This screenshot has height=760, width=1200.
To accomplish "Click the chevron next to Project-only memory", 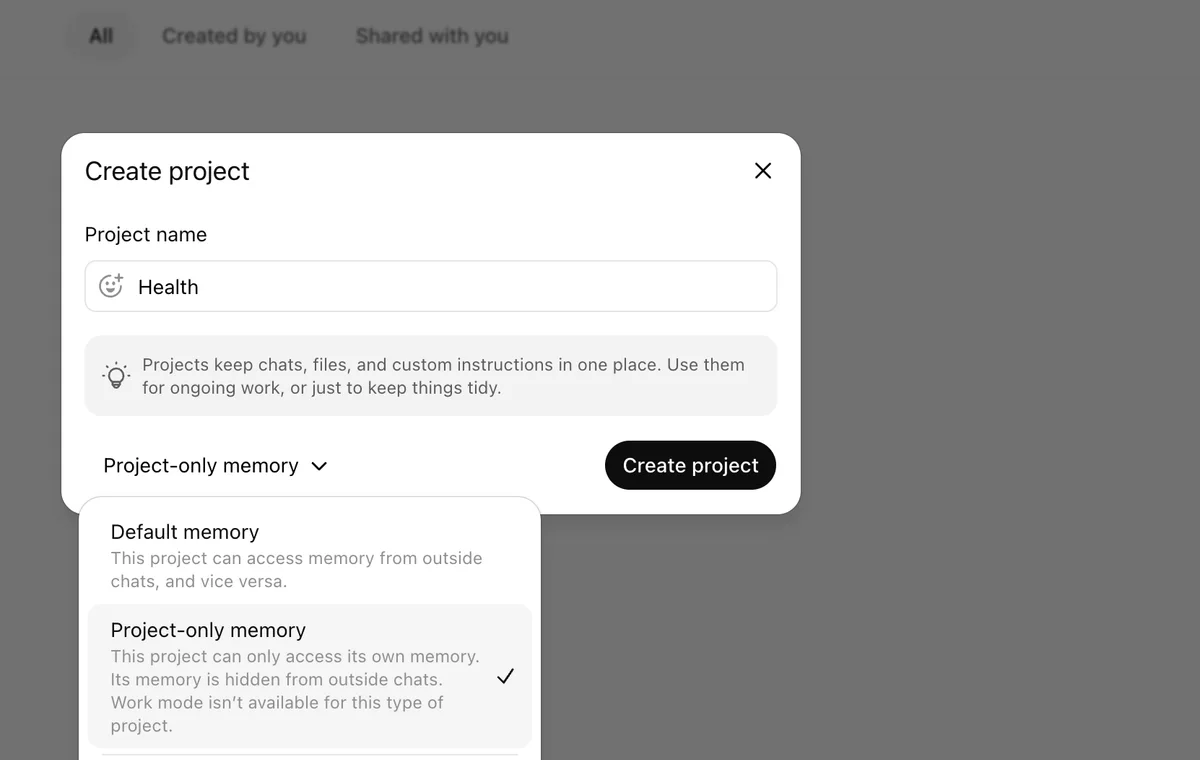I will pyautogui.click(x=319, y=466).
